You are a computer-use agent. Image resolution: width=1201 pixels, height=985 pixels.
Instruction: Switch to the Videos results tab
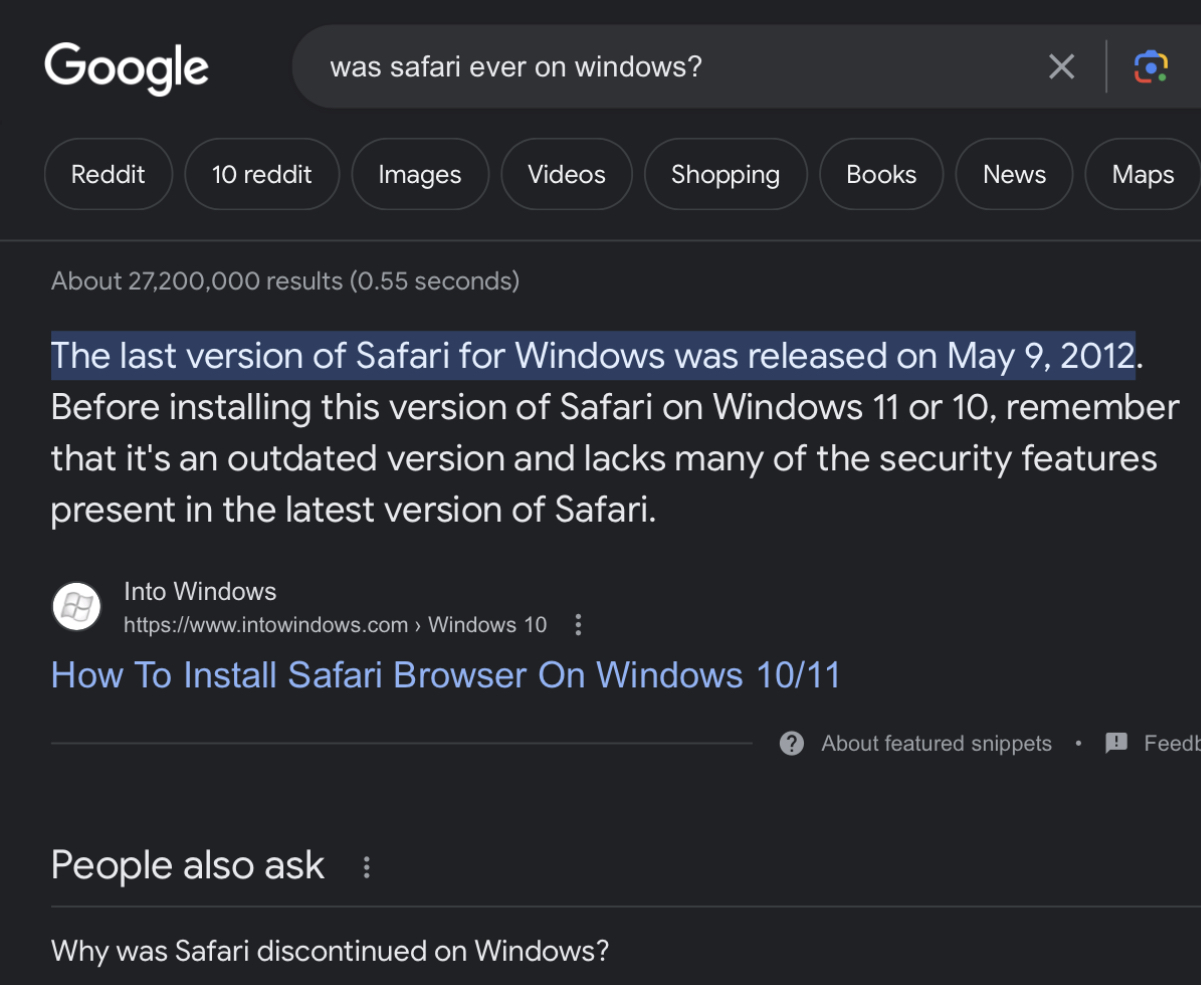pyautogui.click(x=567, y=174)
